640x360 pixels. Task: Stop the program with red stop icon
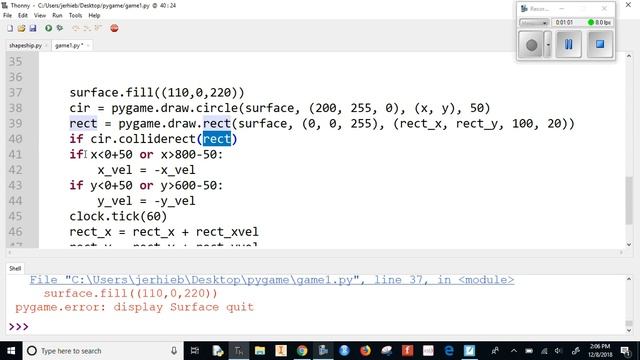pyautogui.click(x=114, y=28)
